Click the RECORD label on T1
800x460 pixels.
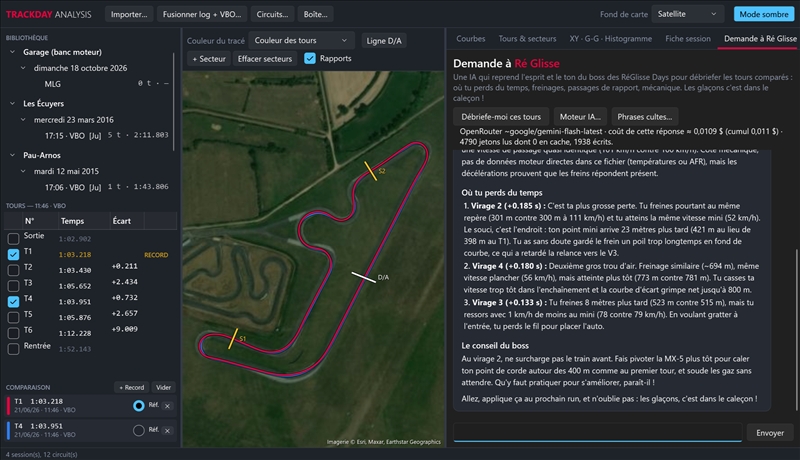156,255
